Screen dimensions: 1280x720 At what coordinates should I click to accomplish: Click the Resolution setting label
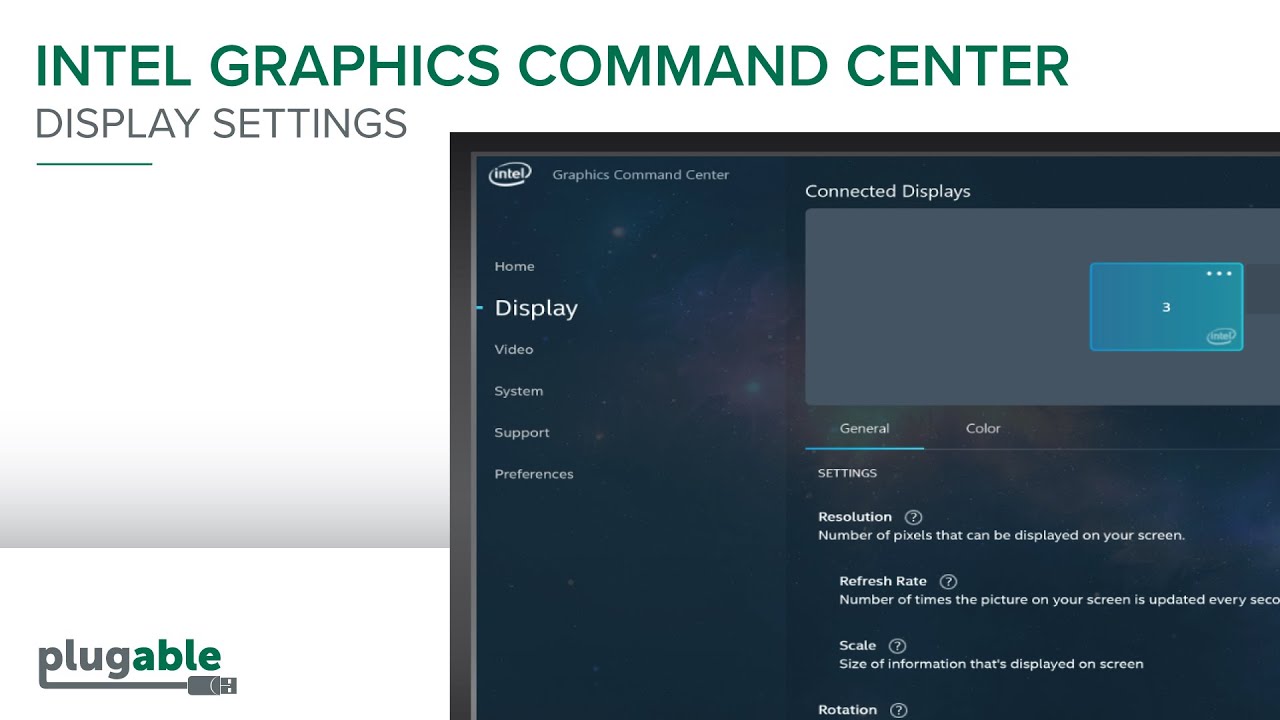pyautogui.click(x=855, y=517)
